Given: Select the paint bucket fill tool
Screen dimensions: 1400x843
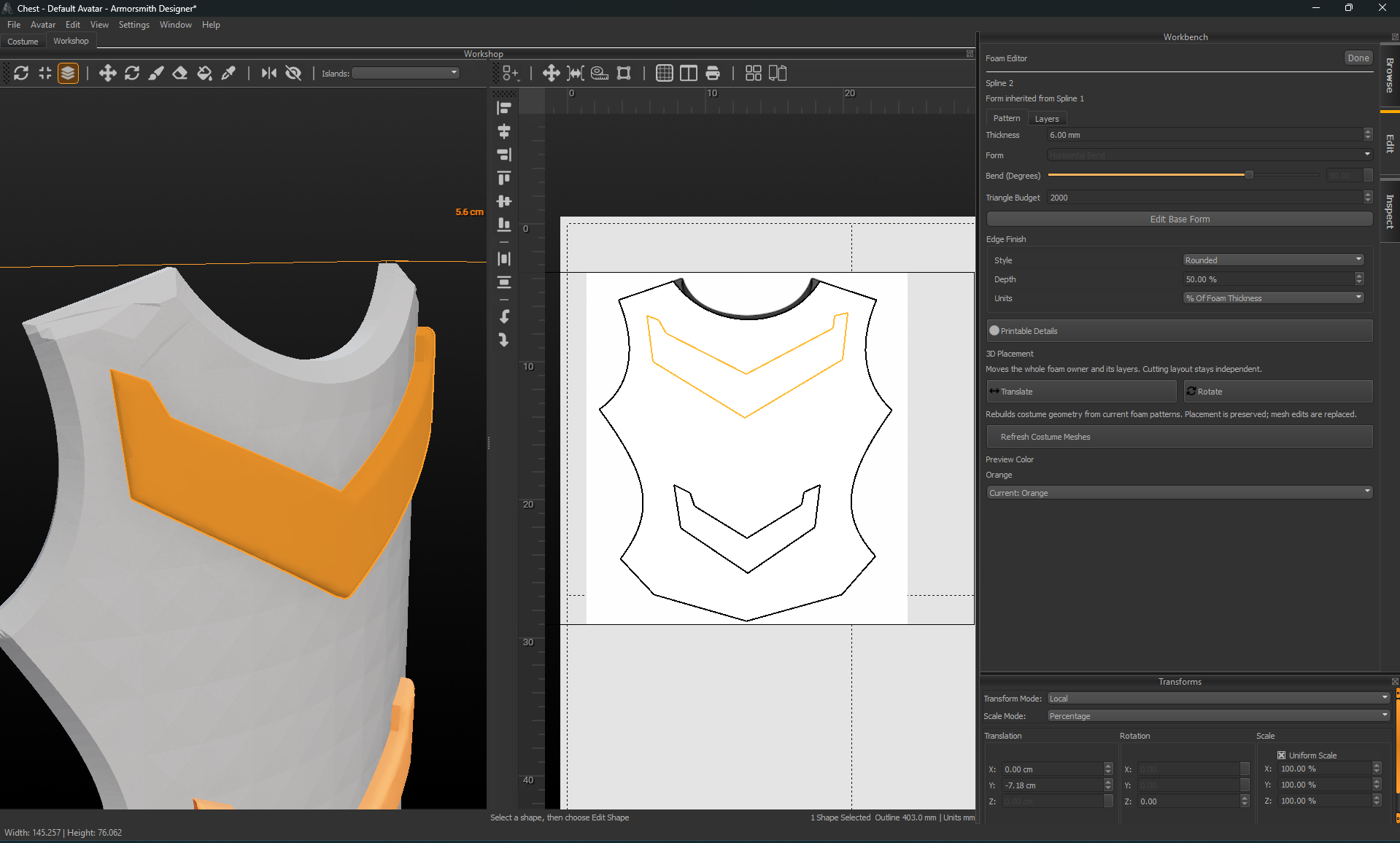Looking at the screenshot, I should [x=204, y=73].
